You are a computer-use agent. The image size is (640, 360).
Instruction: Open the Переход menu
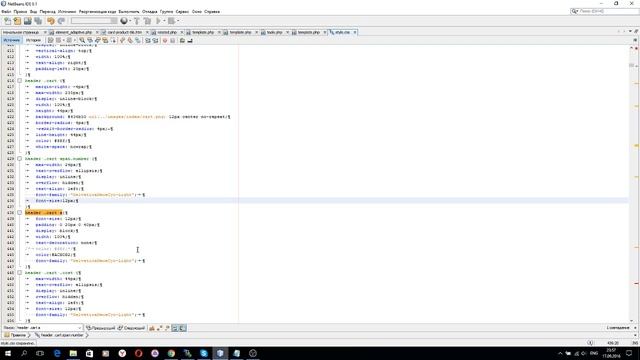pyautogui.click(x=47, y=11)
